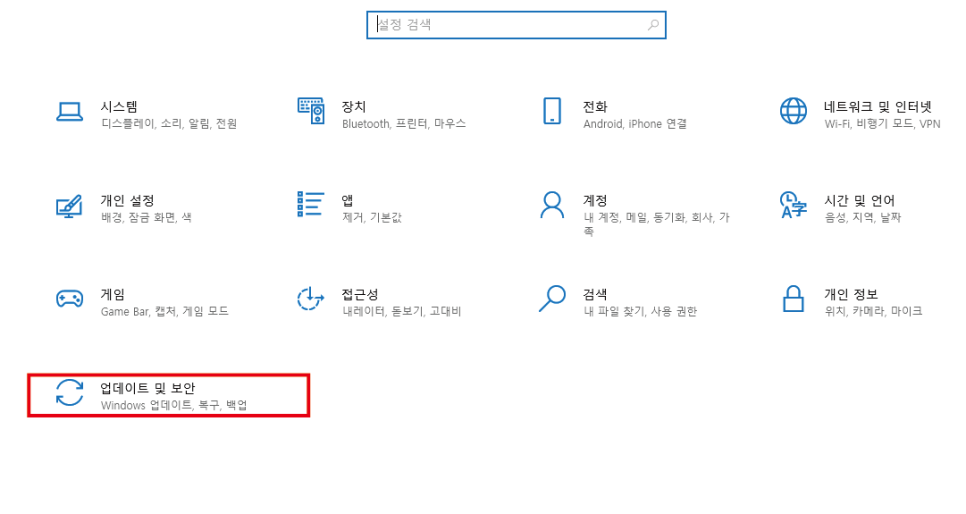Open 네트워크 및 인터넷 title
Image resolution: width=966 pixels, height=514 pixels.
[878, 107]
